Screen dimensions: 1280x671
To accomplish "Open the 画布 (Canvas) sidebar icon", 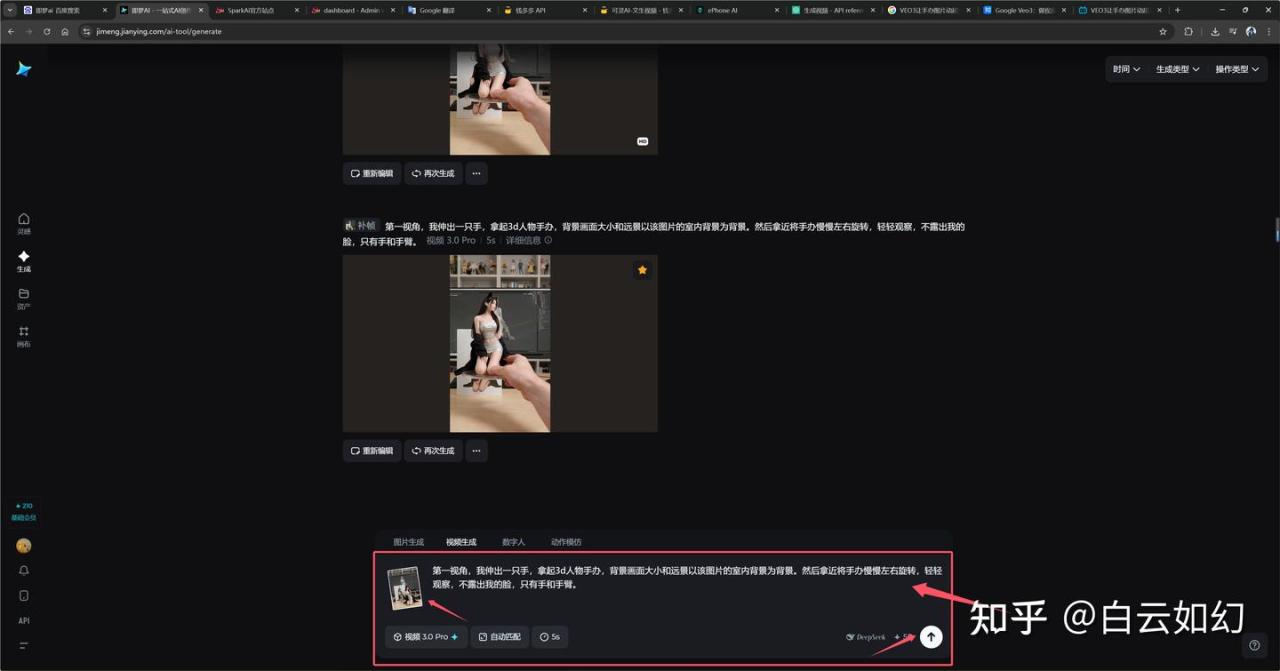I will (24, 336).
